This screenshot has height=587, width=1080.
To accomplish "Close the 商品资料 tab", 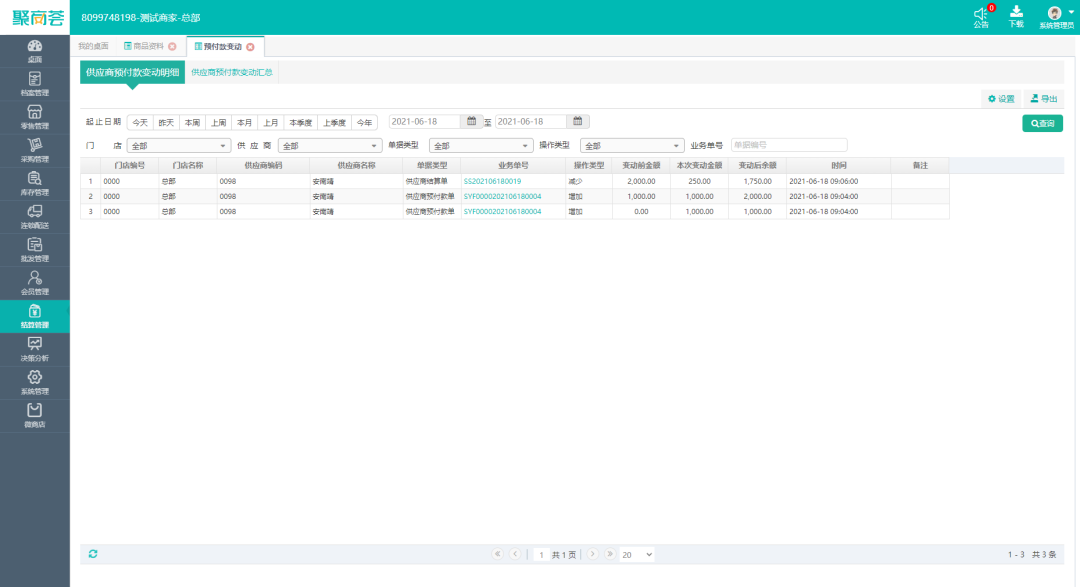I will pos(172,47).
